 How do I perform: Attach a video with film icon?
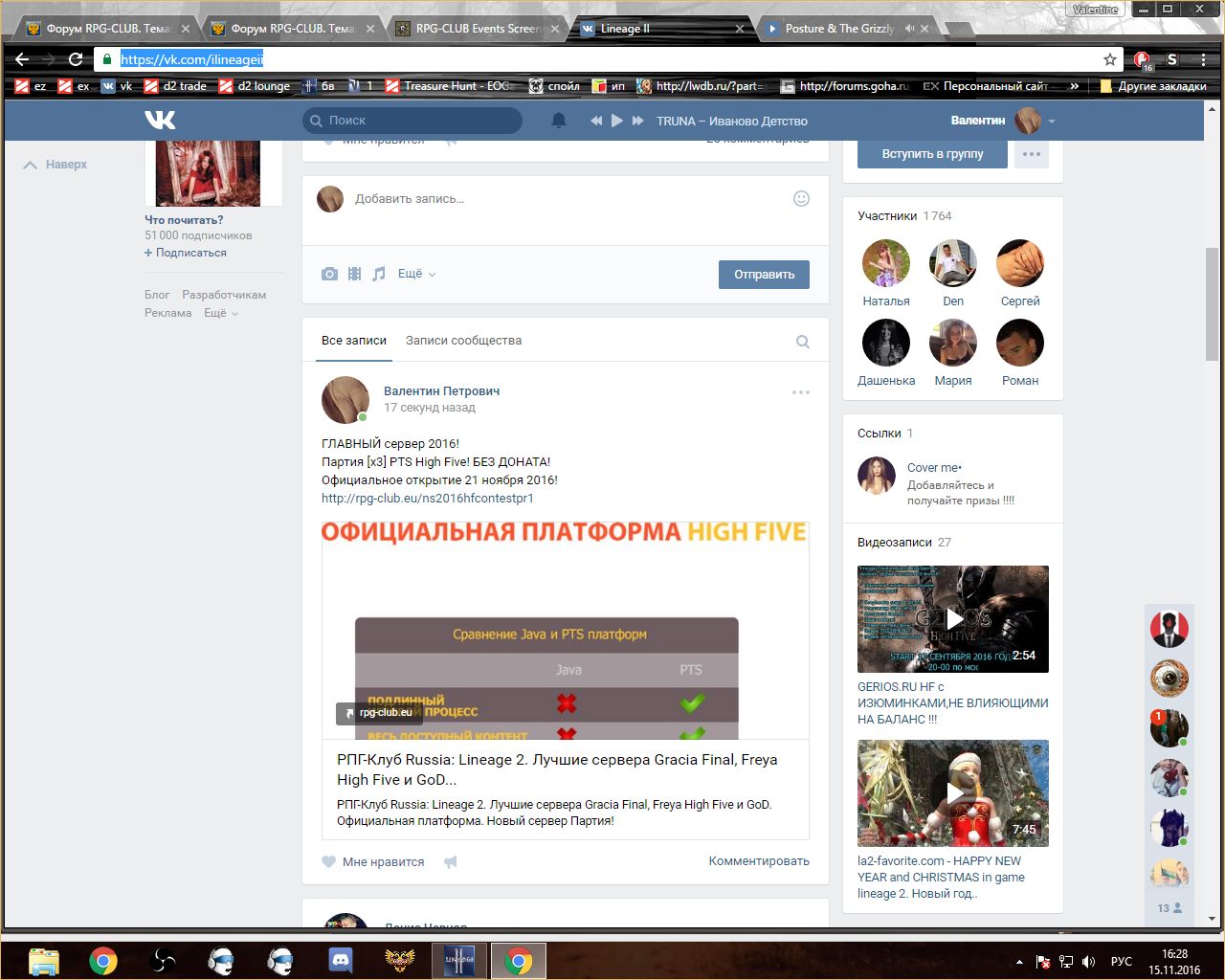tap(354, 274)
